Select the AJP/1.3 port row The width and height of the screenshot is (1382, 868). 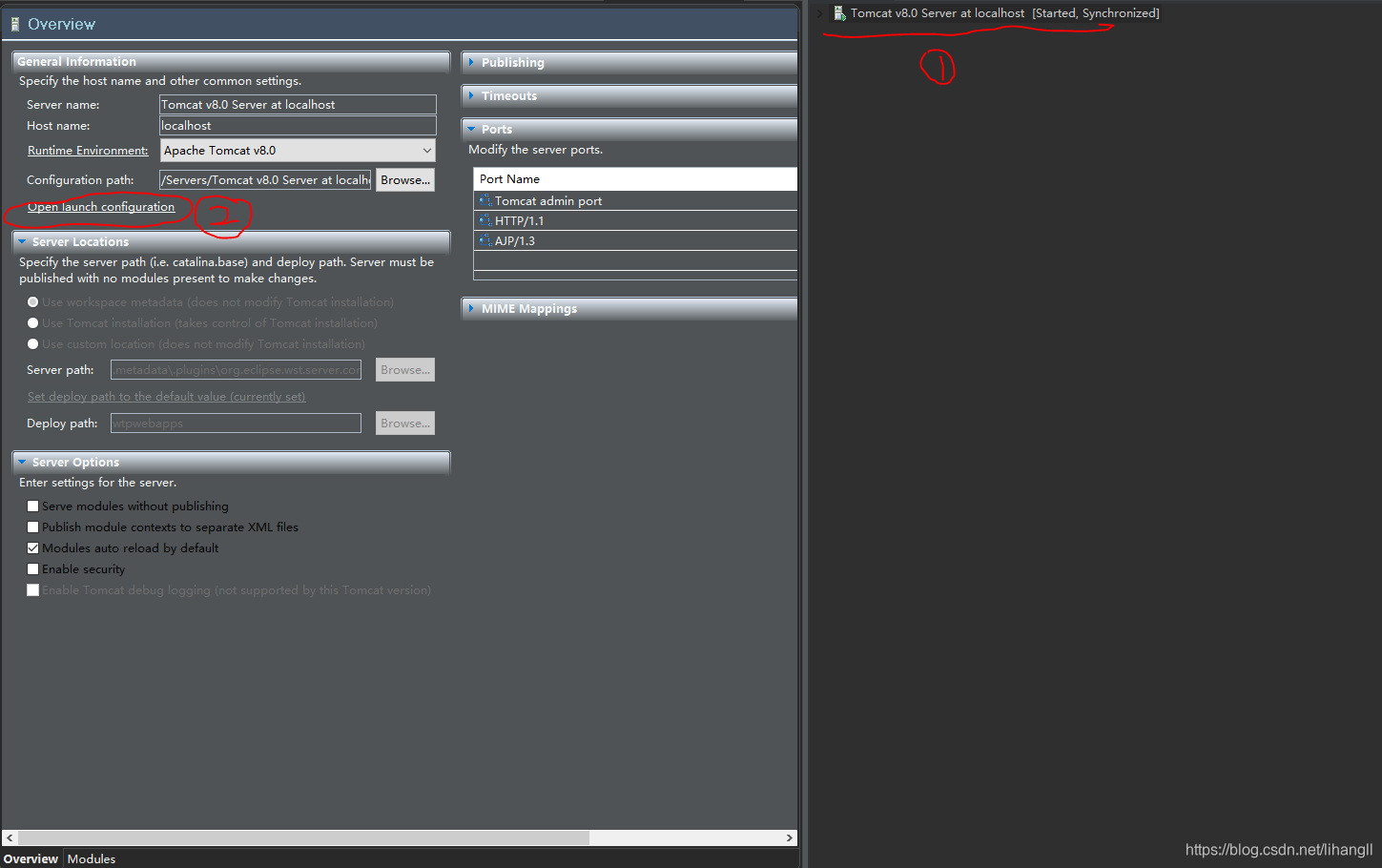click(635, 240)
